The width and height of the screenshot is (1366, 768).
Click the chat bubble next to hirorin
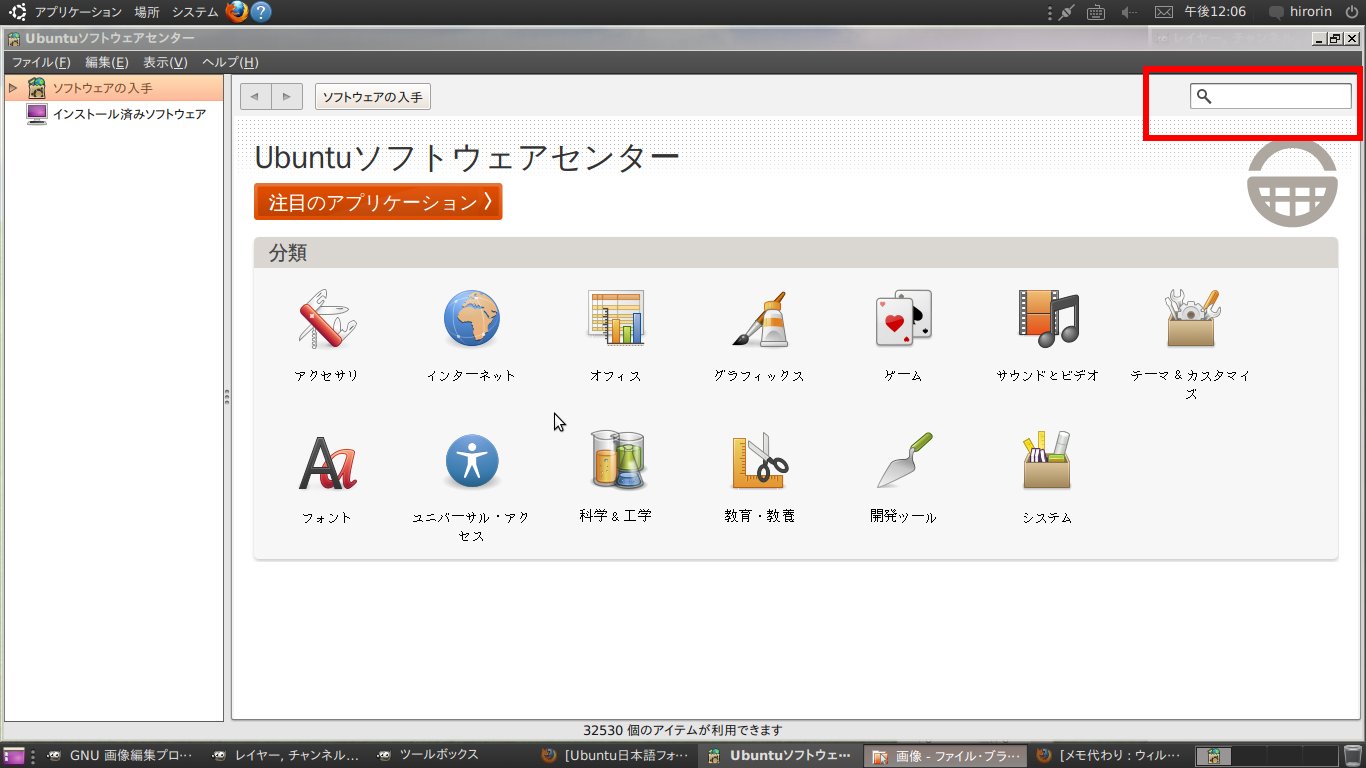pyautogui.click(x=1276, y=12)
